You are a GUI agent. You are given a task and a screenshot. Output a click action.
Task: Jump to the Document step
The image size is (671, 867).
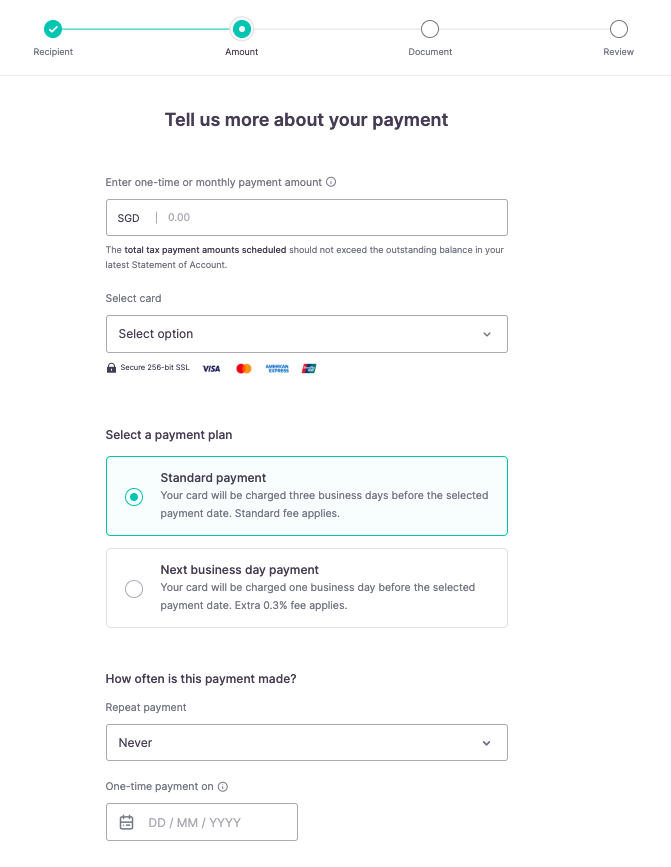[430, 29]
